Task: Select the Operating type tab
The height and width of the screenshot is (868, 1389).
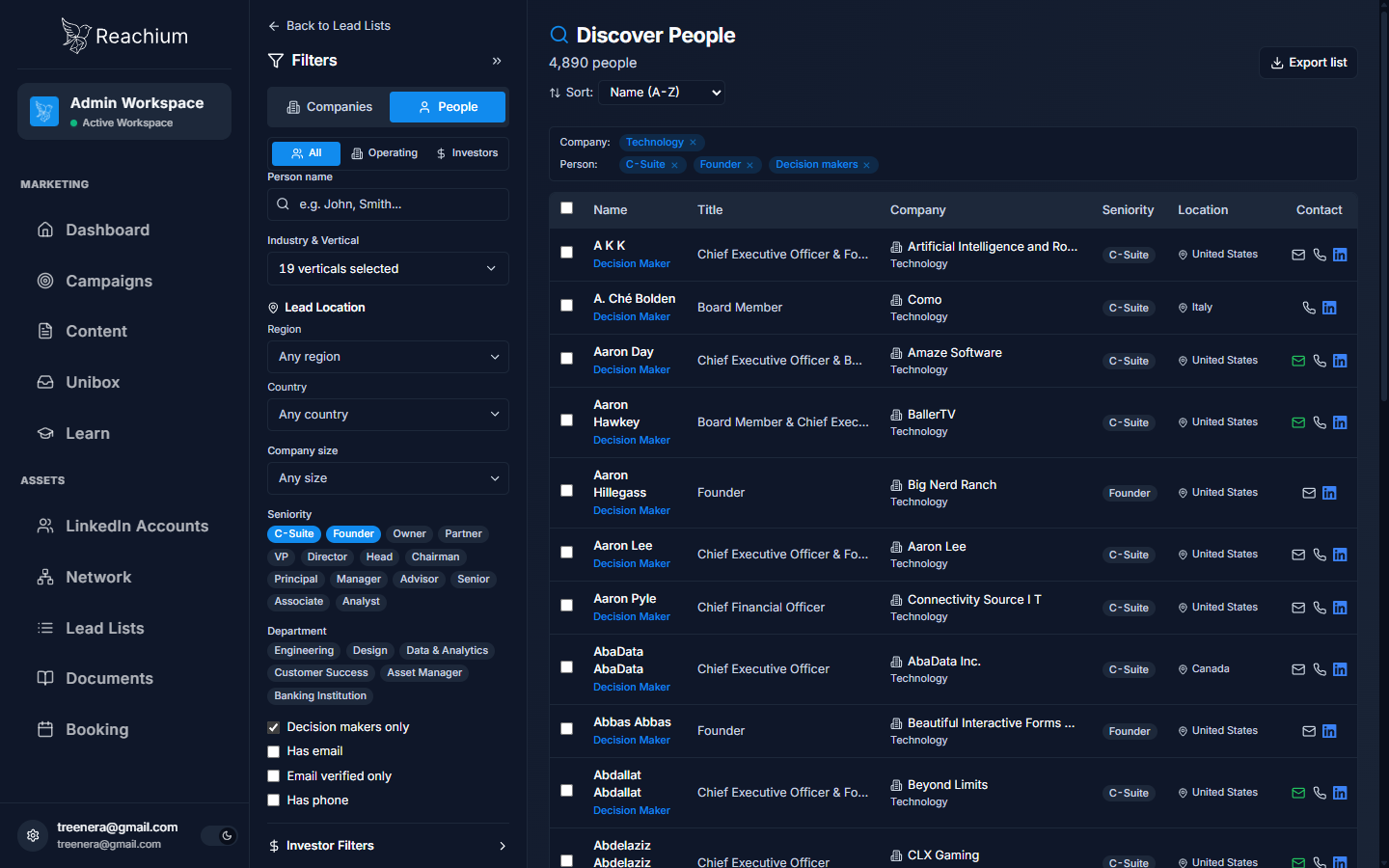Action: coord(384,153)
